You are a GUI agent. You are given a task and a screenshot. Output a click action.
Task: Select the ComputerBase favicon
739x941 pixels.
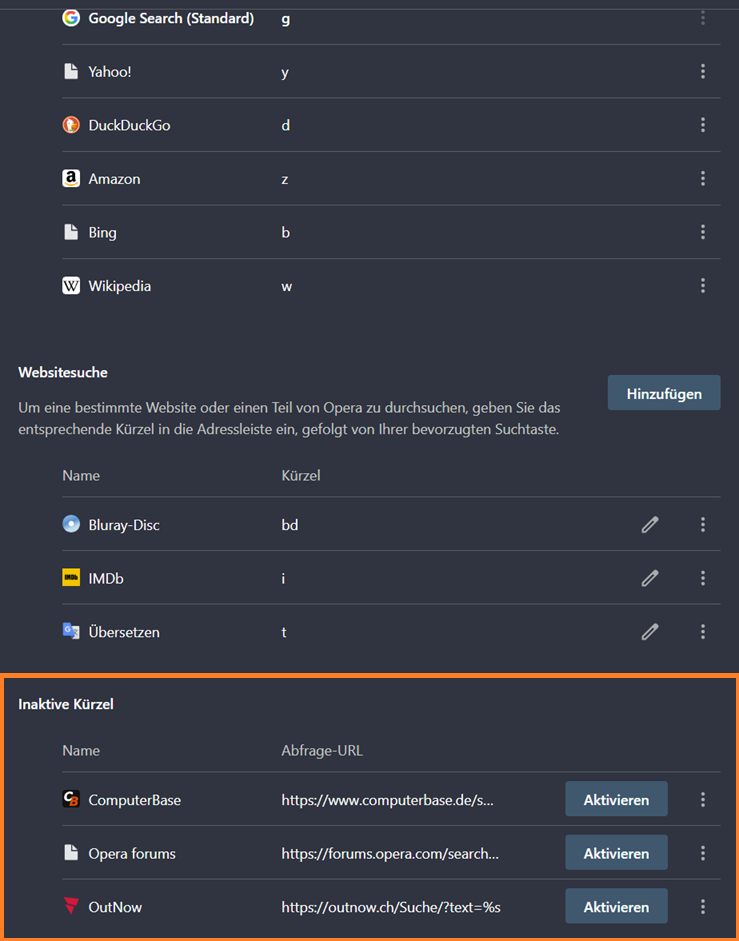pos(70,799)
